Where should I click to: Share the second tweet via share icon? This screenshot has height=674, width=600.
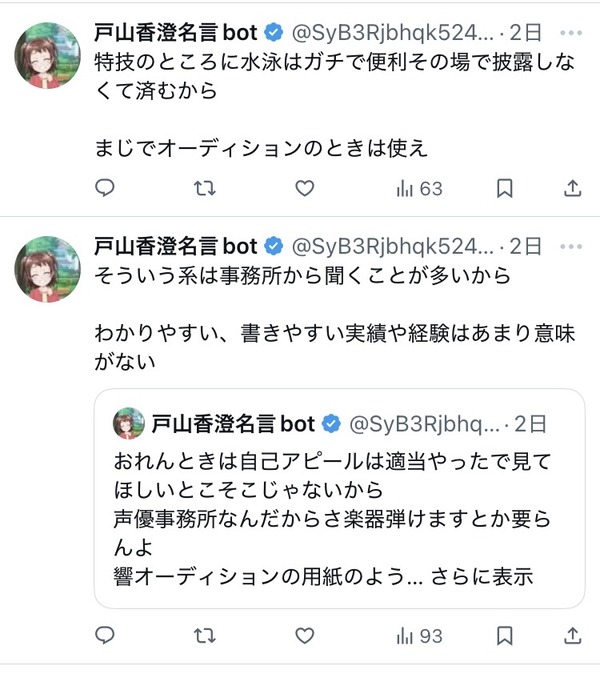click(x=572, y=635)
